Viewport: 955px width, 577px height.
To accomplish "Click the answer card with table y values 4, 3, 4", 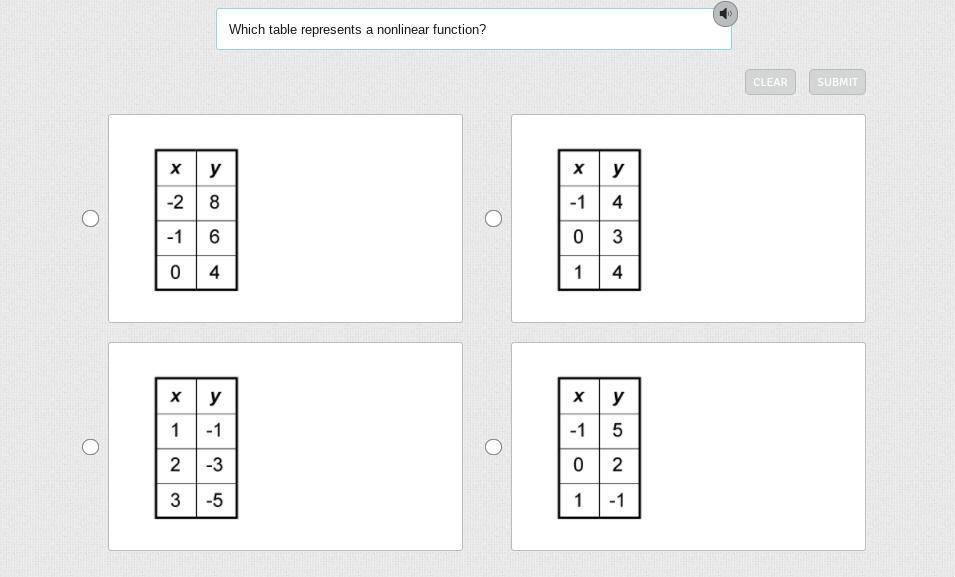I will click(688, 218).
